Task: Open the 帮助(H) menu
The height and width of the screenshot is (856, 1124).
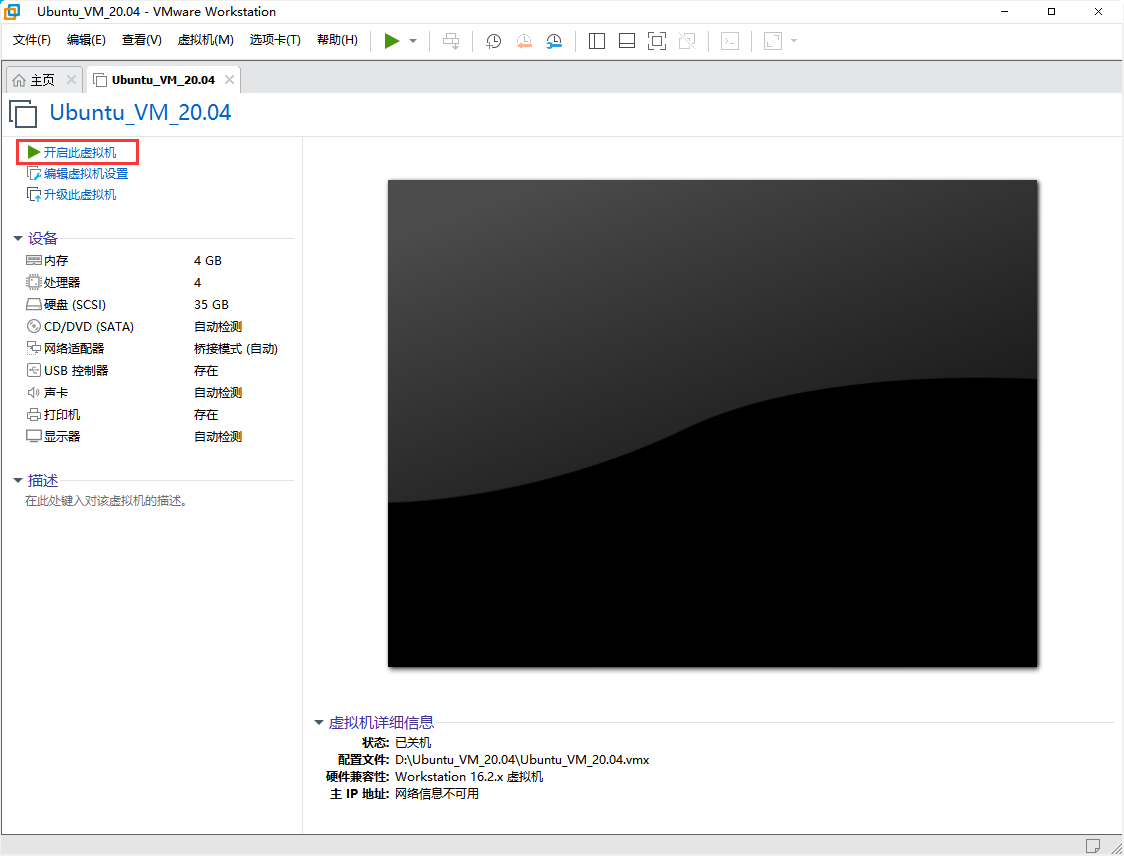Action: click(x=337, y=39)
